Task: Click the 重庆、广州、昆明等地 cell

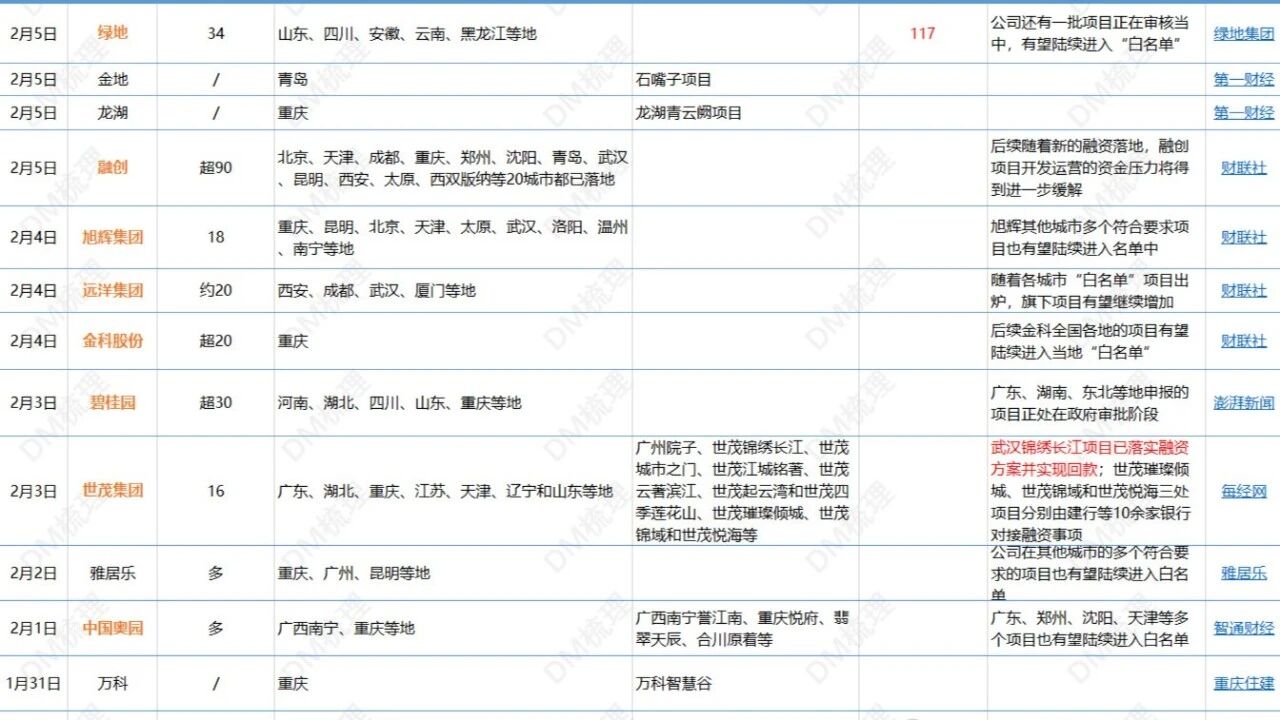Action: (x=453, y=573)
